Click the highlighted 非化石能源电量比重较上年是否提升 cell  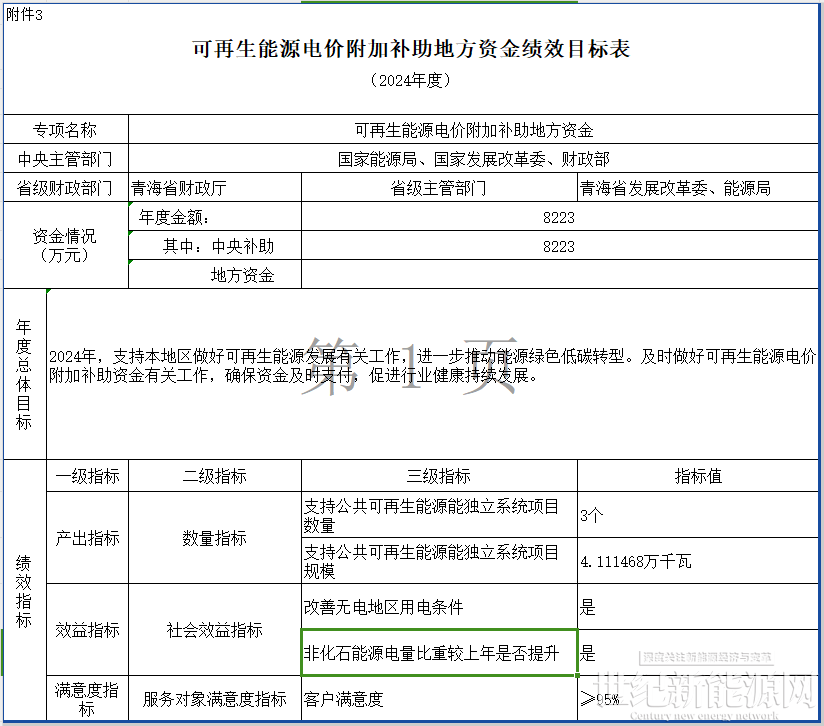tap(439, 652)
